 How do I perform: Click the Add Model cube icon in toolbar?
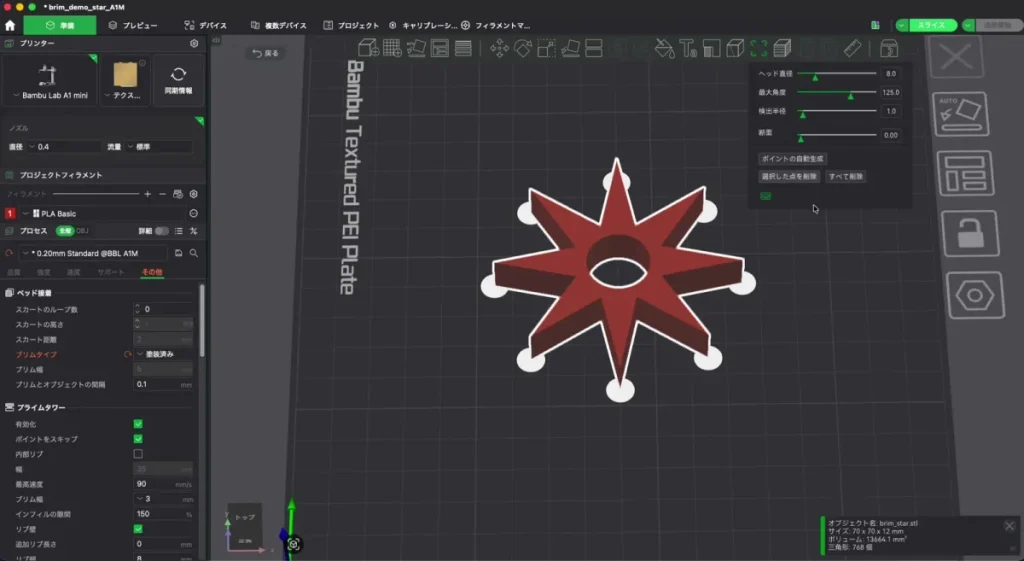pos(368,48)
